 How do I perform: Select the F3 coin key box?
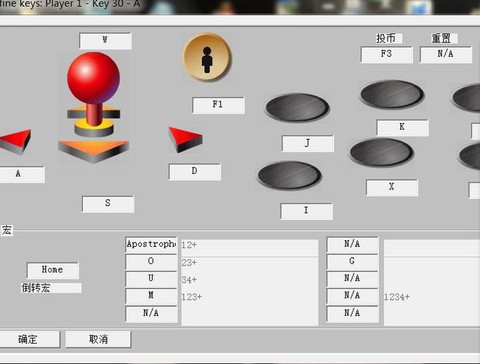click(387, 55)
